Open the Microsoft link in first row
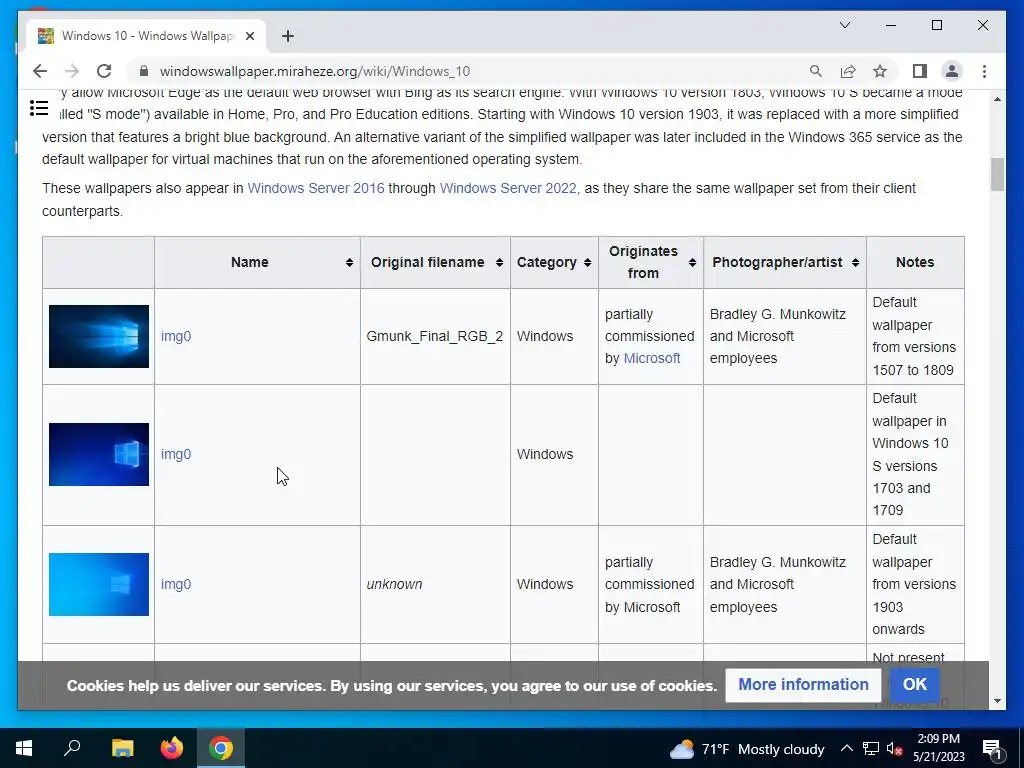Screen dimensions: 1024x768 coord(652,359)
